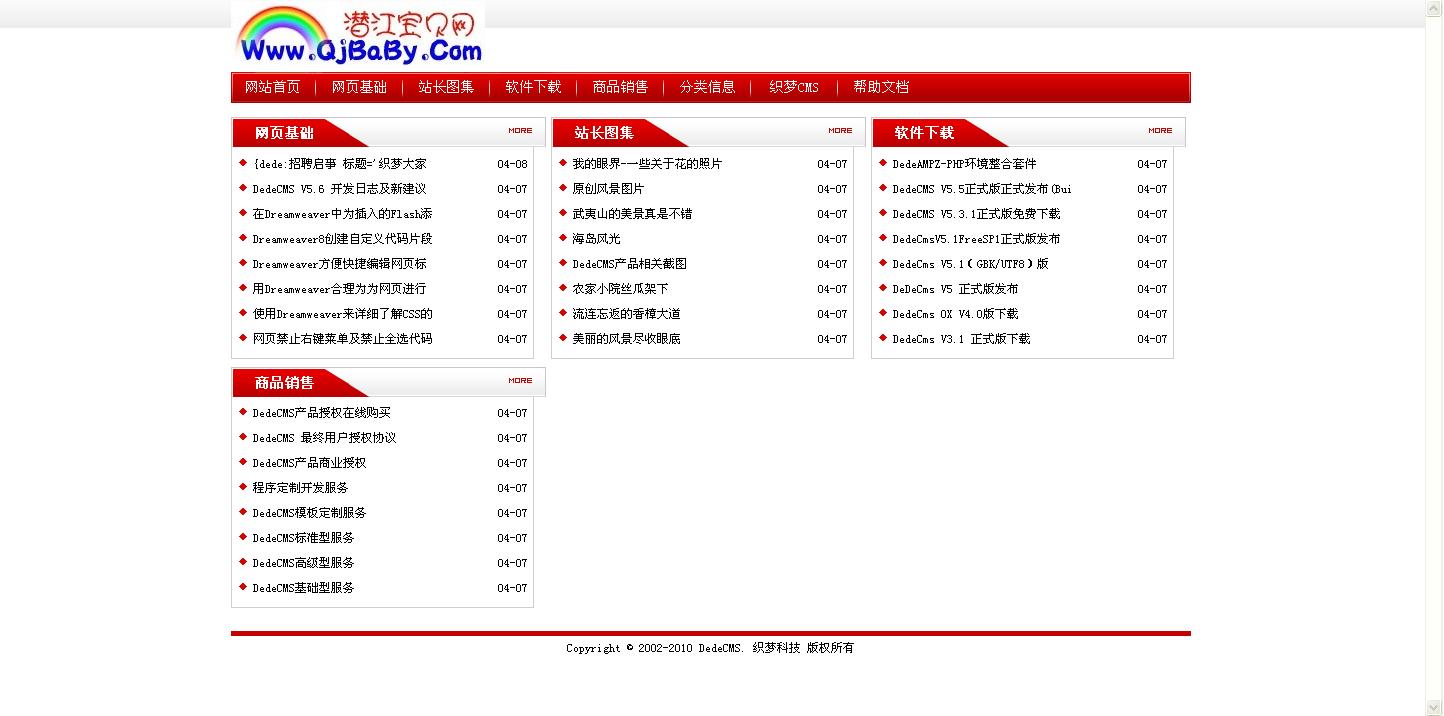
Task: Open DedeCms V5.1 (GBK/UTF8) 版 link
Action: click(x=970, y=264)
